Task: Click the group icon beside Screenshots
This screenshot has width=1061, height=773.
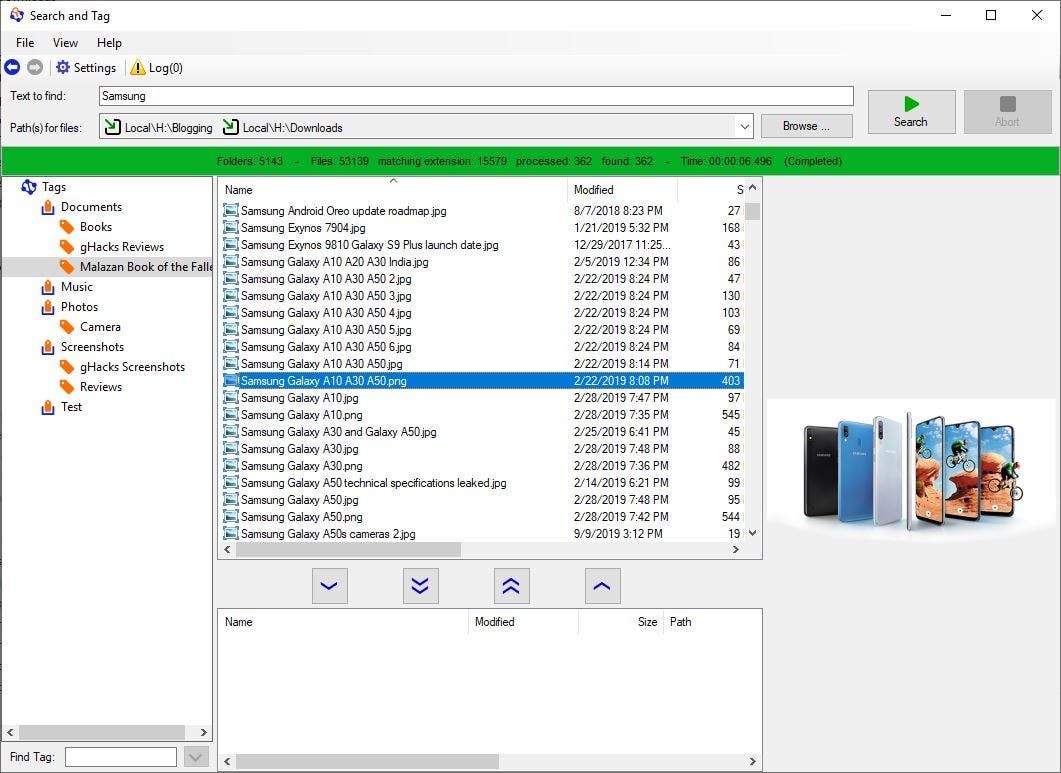Action: pos(47,347)
